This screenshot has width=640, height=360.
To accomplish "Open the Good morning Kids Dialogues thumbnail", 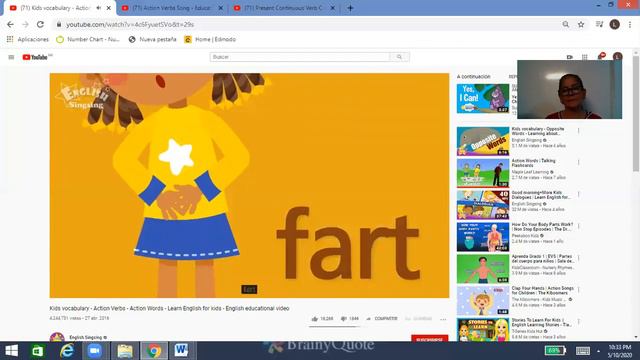I will pos(483,205).
